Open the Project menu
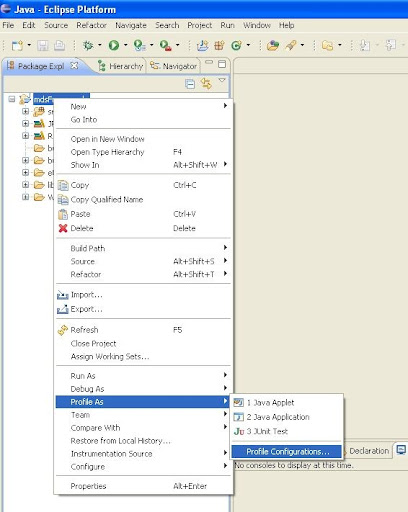This screenshot has width=408, height=512. pos(199,25)
